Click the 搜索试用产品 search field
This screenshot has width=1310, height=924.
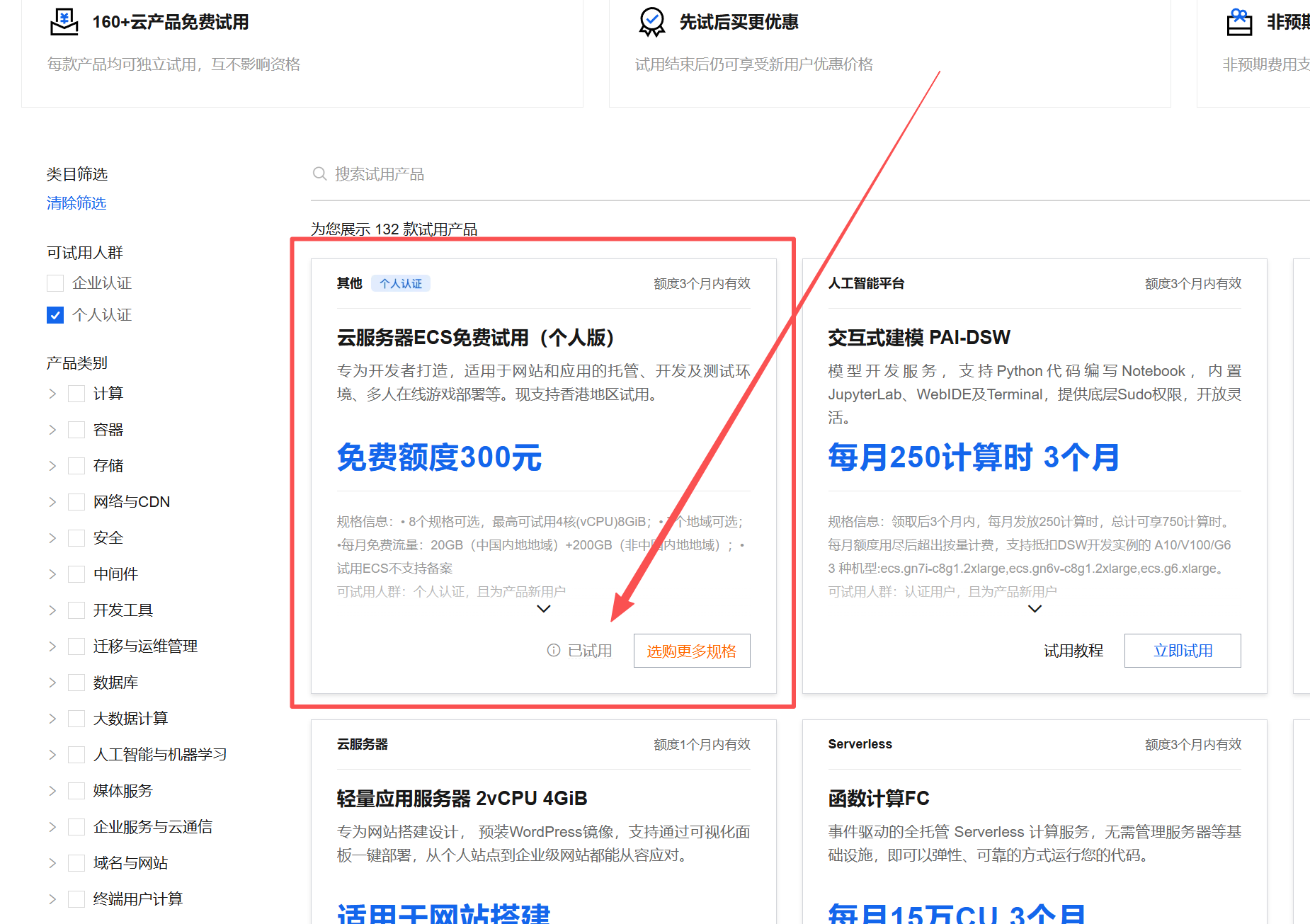tap(810, 174)
